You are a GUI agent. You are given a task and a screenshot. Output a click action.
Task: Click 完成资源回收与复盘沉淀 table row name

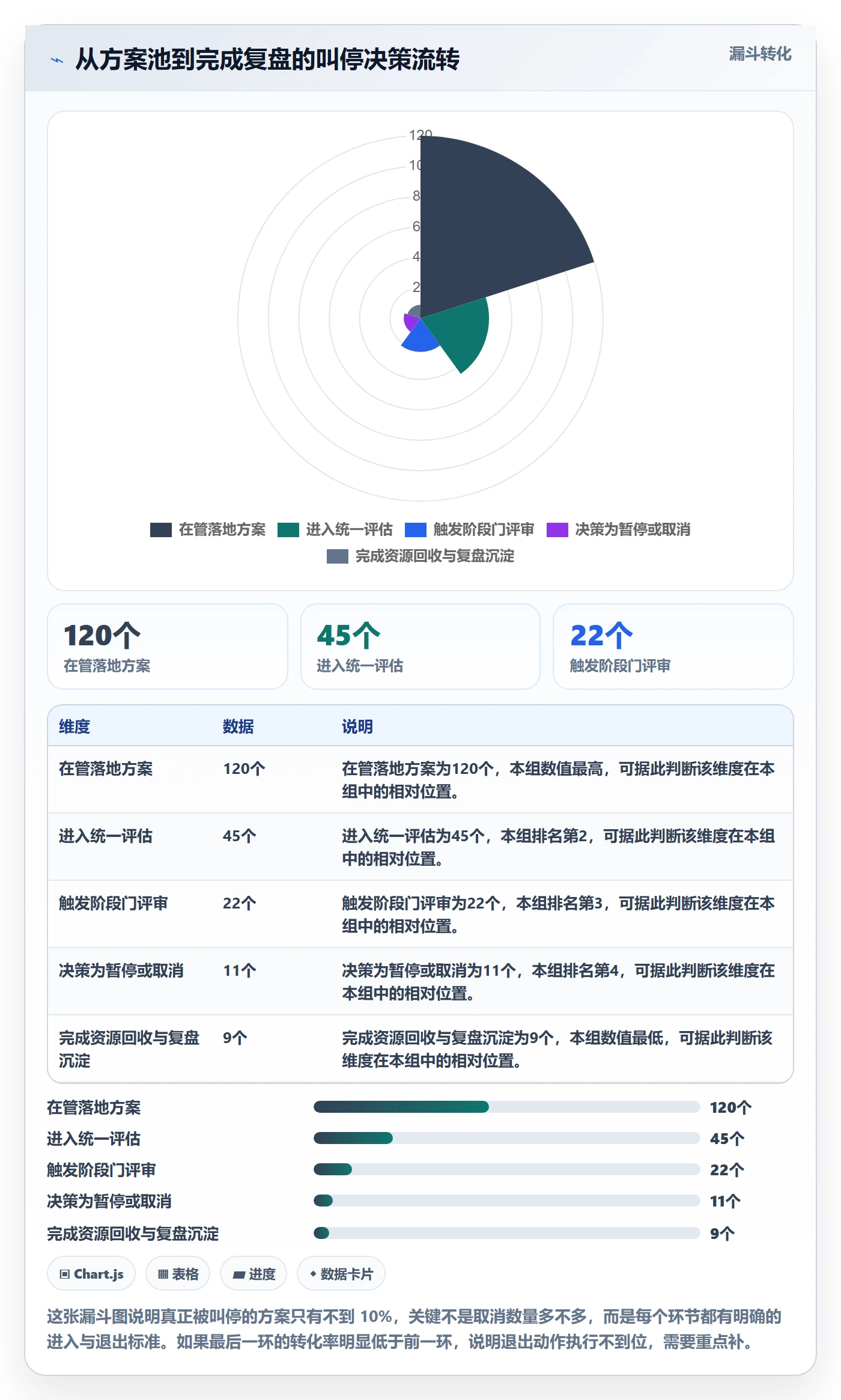click(129, 1049)
